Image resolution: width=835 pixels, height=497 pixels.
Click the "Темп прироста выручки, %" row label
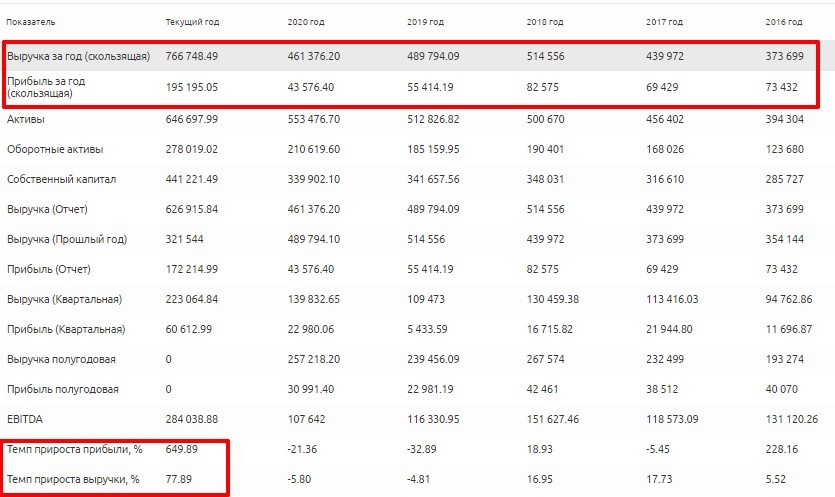click(73, 480)
